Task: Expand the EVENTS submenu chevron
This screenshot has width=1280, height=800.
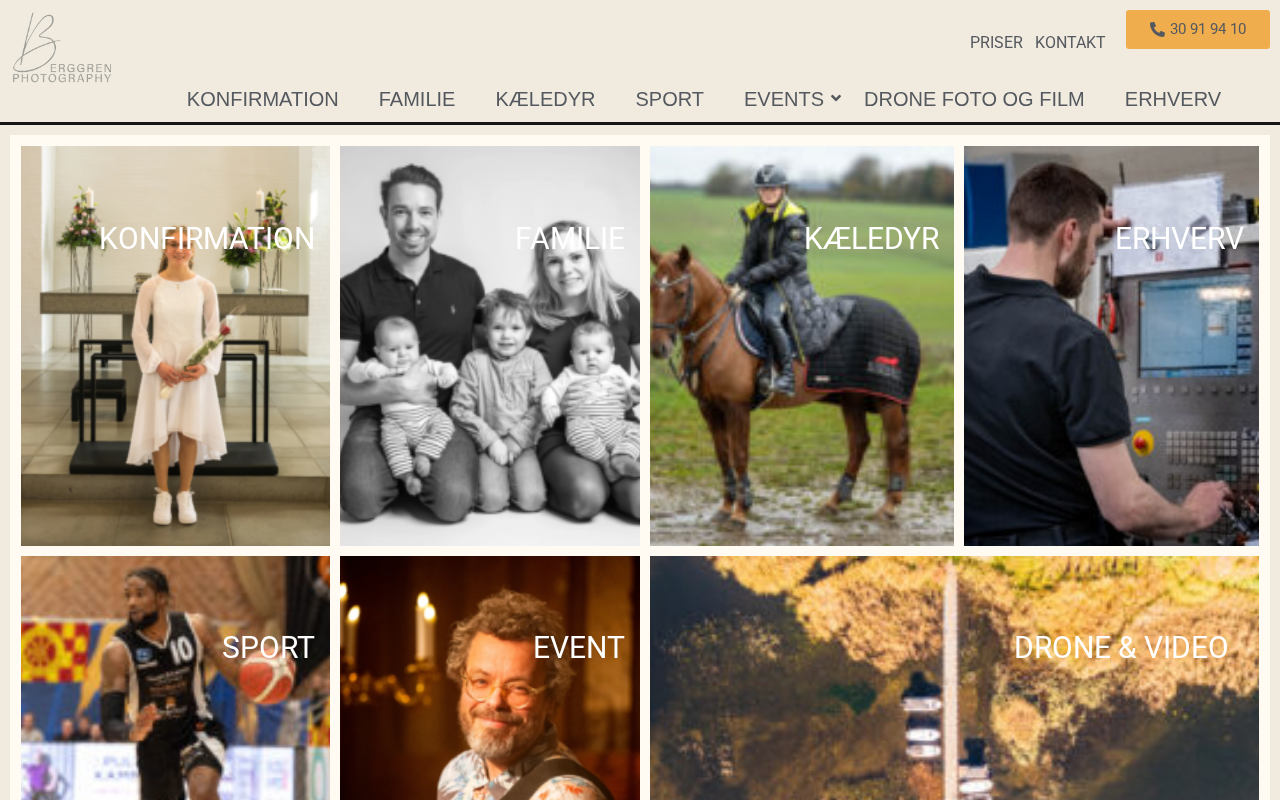Action: (x=836, y=98)
